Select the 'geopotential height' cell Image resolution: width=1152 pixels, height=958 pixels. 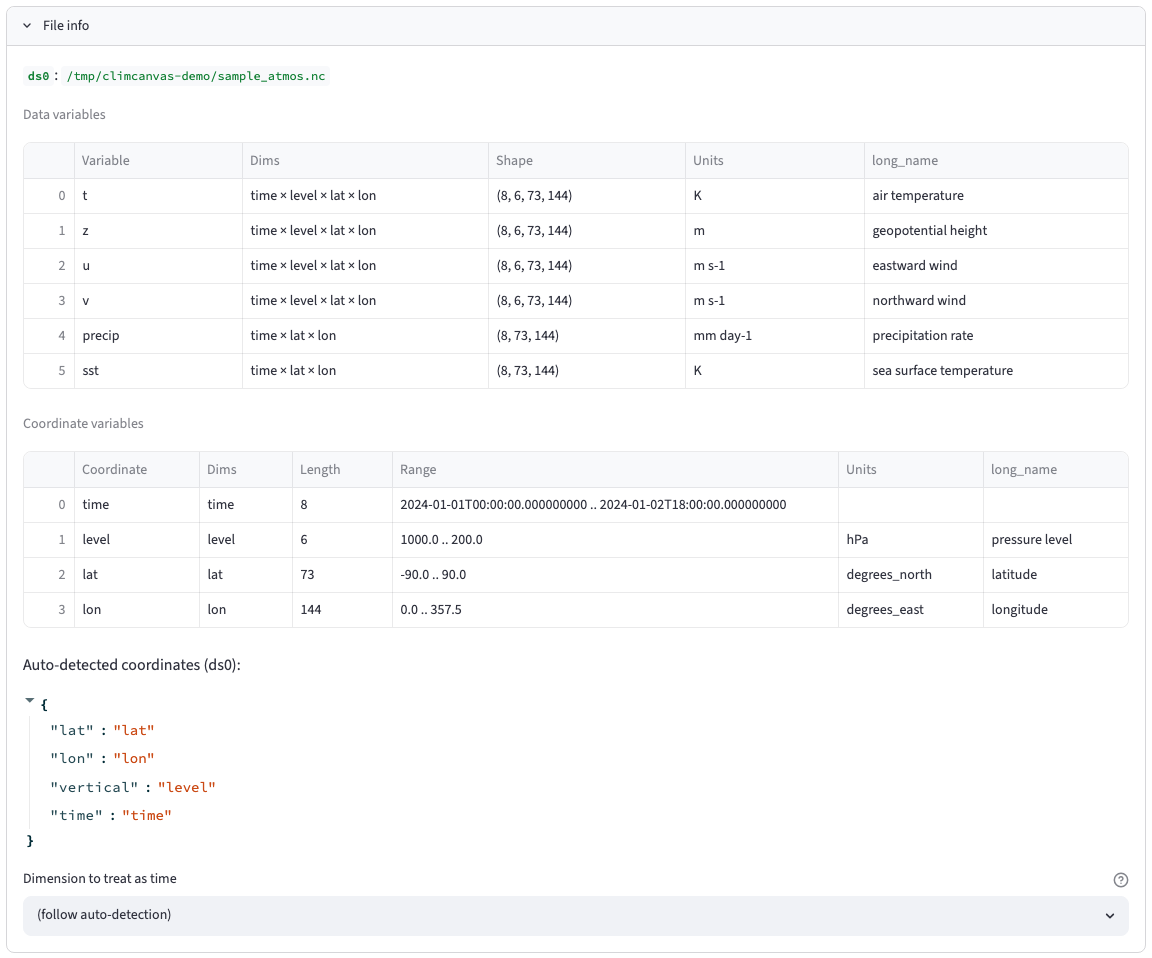[996, 231]
